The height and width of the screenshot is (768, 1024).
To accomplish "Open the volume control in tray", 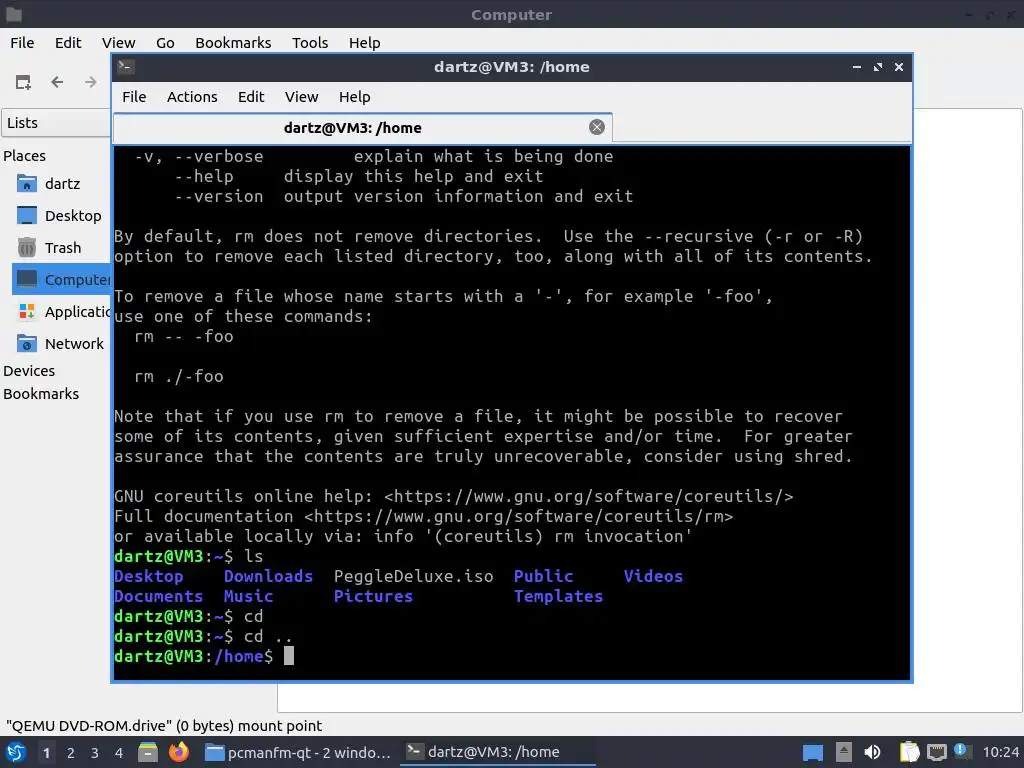I will coord(872,752).
